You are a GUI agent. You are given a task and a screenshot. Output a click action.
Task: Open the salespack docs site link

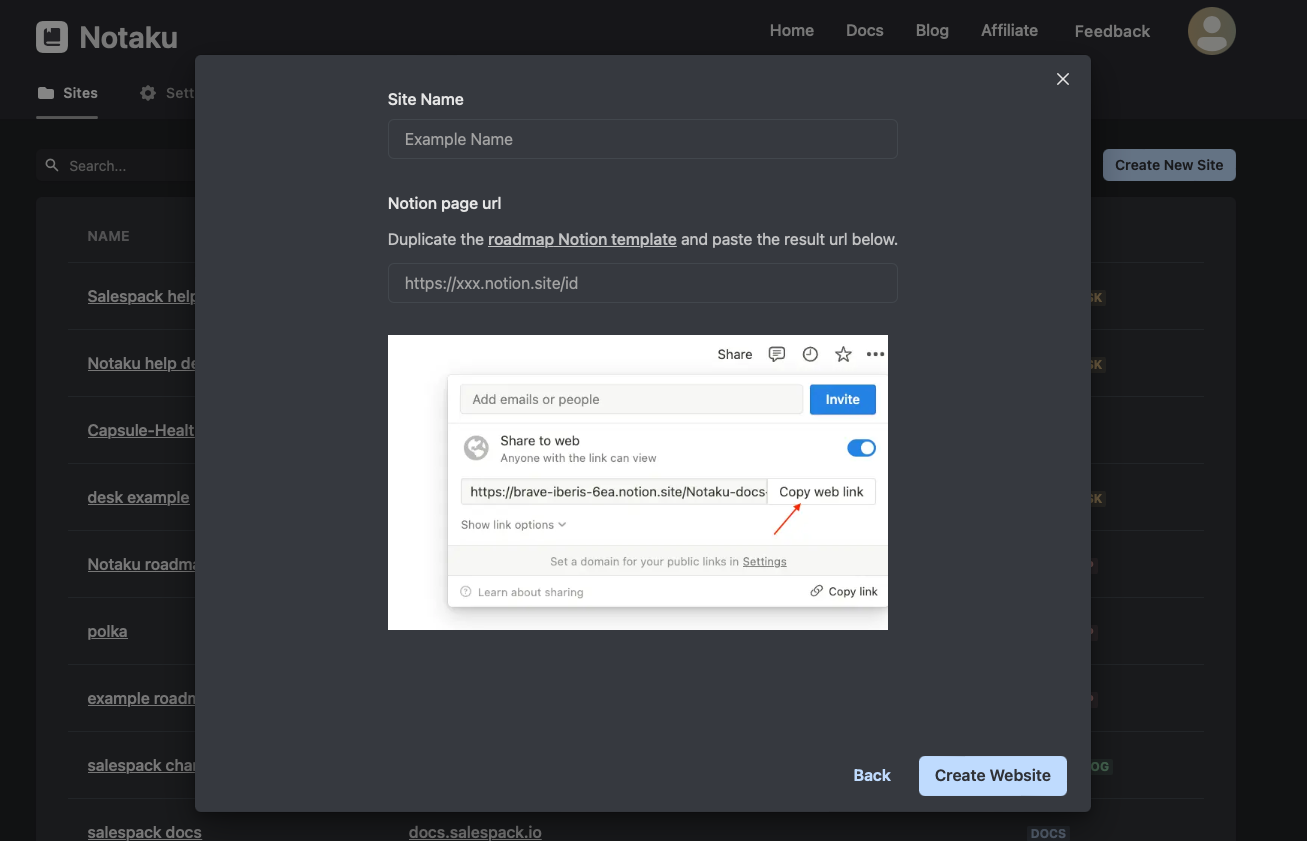(144, 832)
